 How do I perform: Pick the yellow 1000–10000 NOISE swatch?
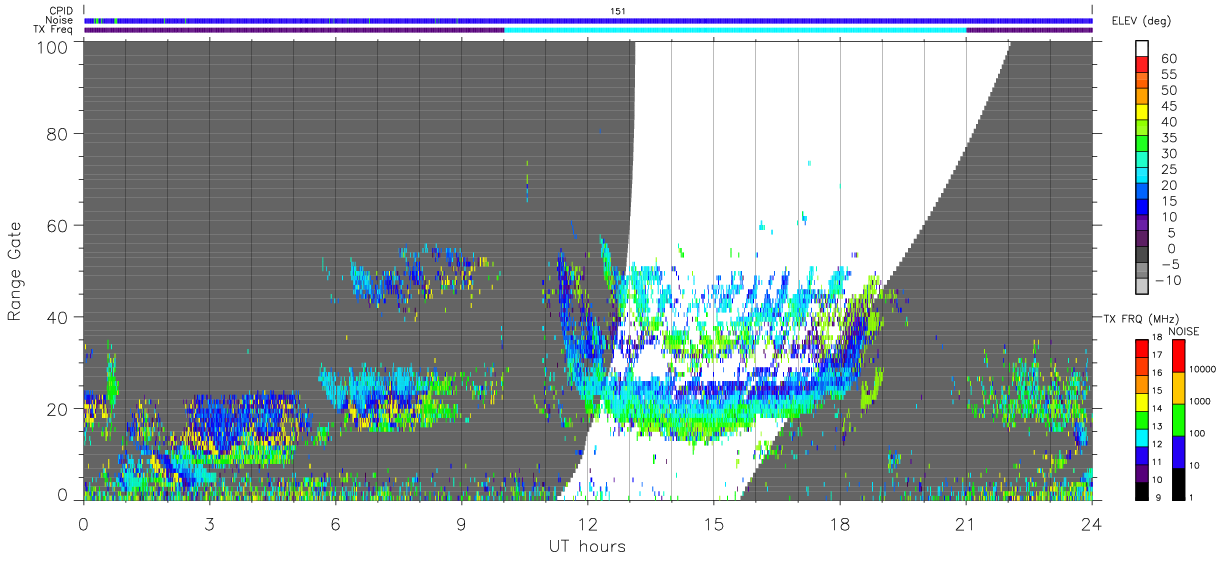1177,388
